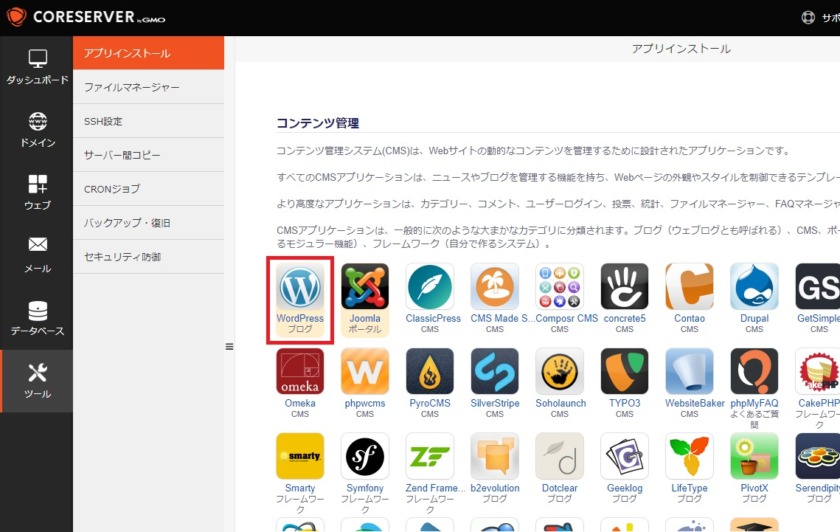Collapse the submenu with the handle
Image resolution: width=840 pixels, height=532 pixels.
click(x=229, y=347)
